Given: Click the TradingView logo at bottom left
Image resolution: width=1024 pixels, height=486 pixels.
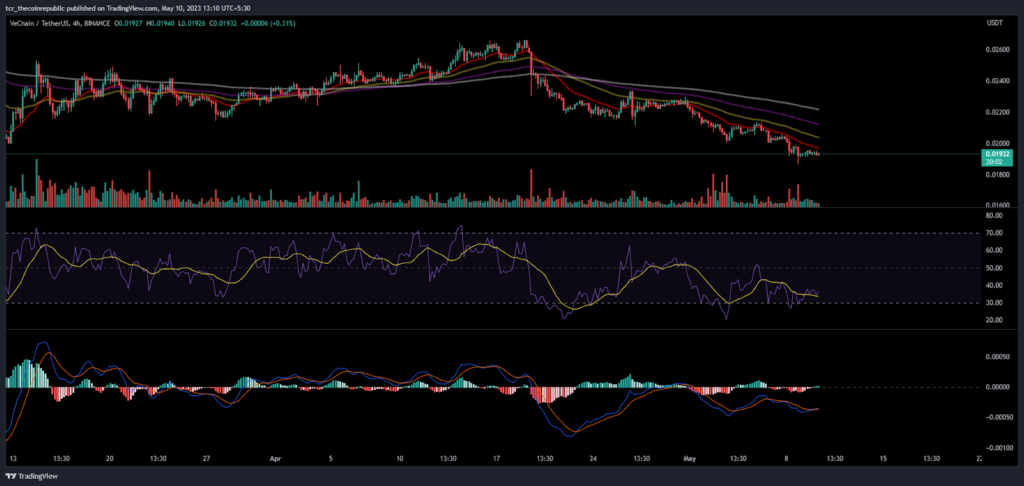Looking at the screenshot, I should point(32,476).
